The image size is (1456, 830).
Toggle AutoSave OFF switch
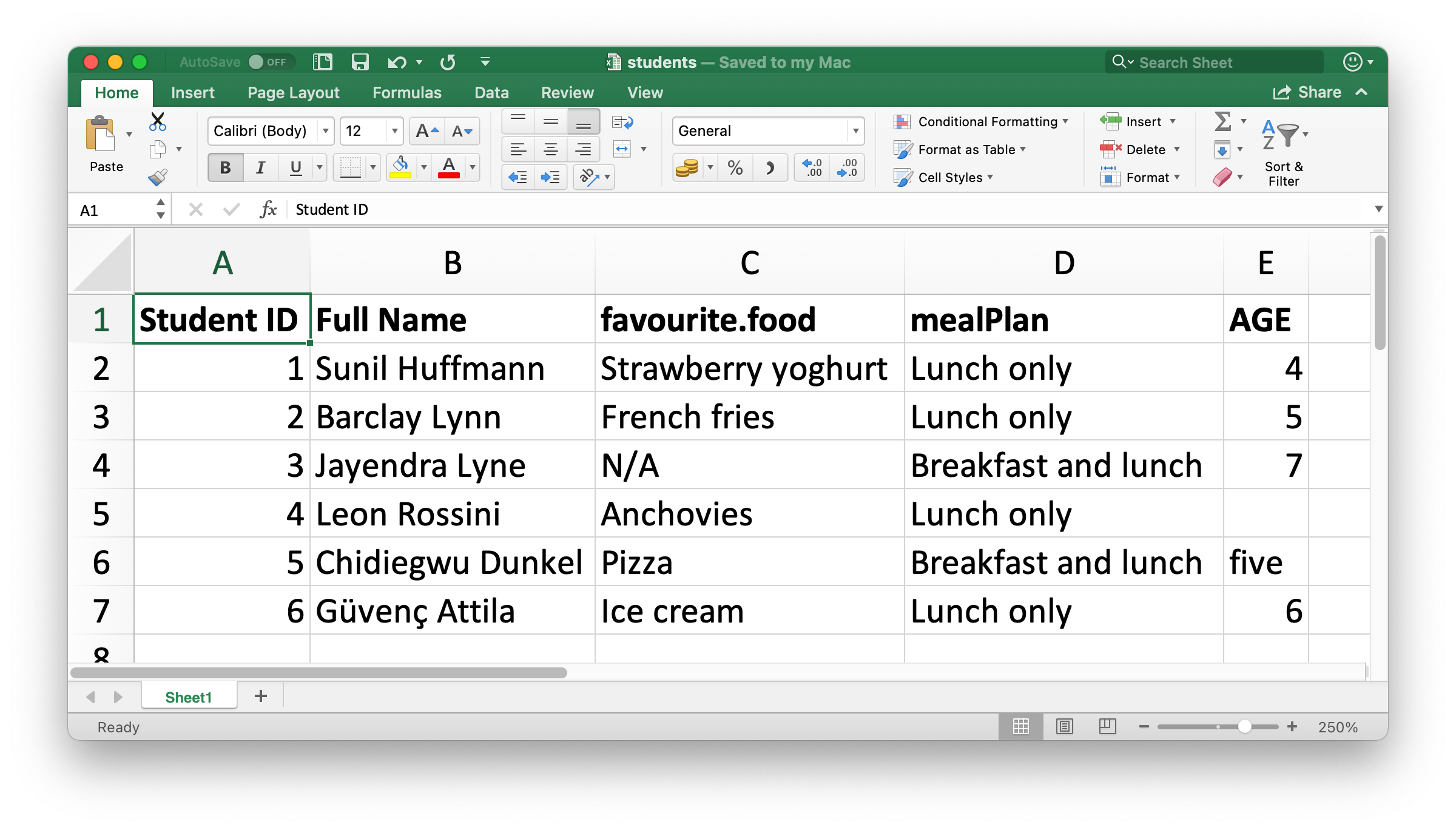(x=265, y=63)
